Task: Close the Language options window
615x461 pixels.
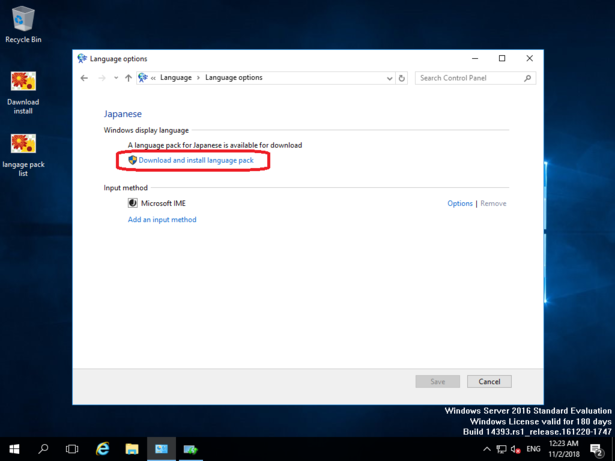Action: [x=529, y=58]
